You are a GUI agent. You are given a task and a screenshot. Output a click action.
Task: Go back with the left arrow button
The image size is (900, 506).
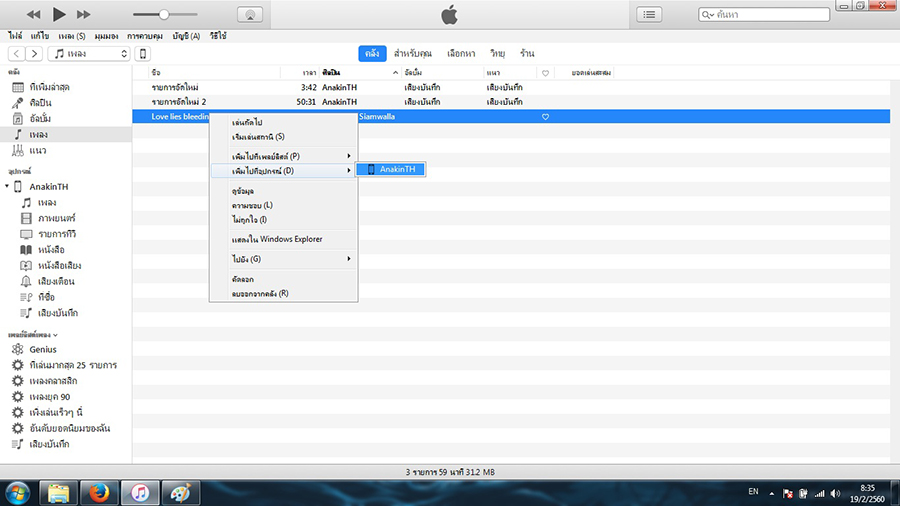click(17, 53)
